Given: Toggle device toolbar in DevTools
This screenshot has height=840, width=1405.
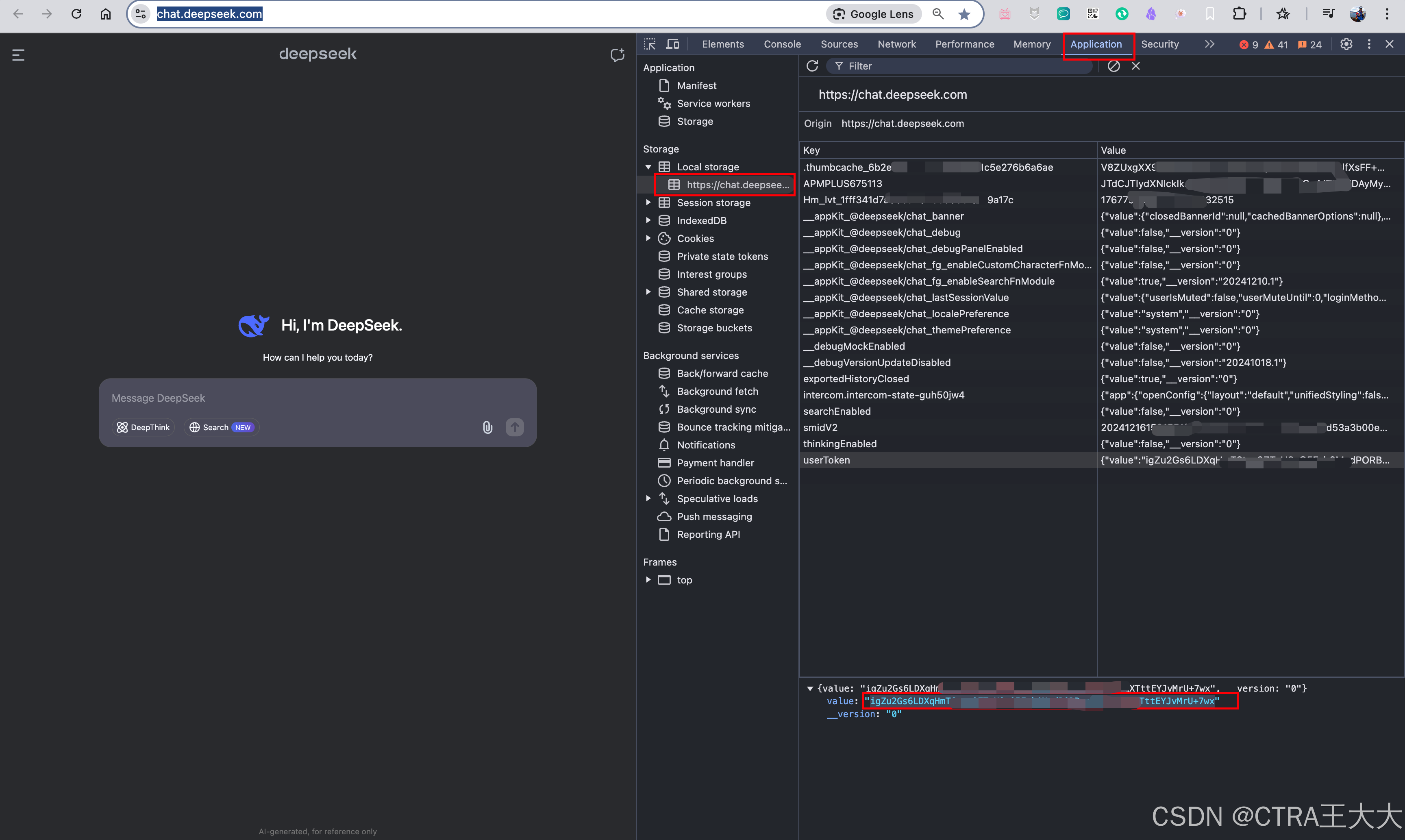Looking at the screenshot, I should (673, 44).
